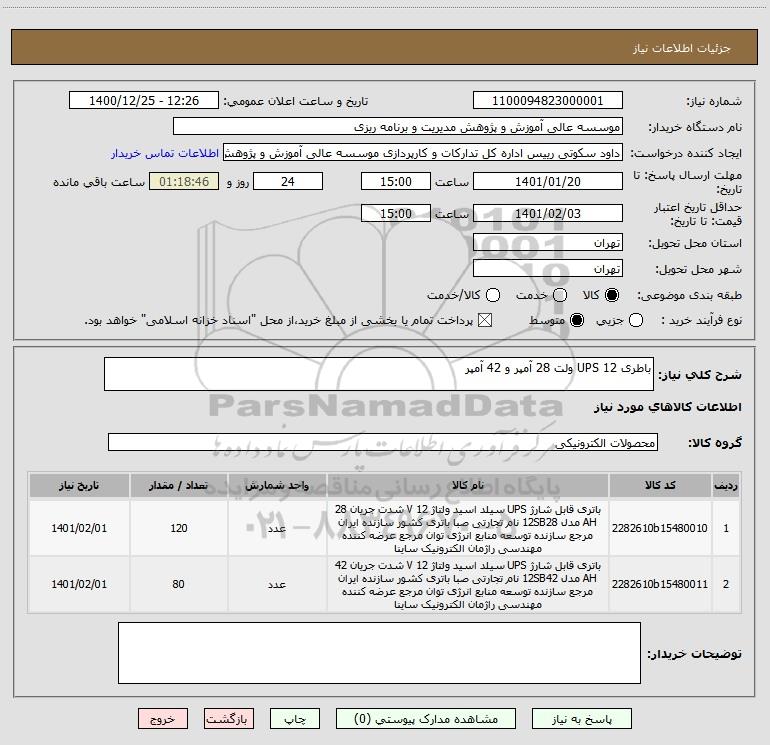Select the کالا/خدمت radio button
Viewport: 770px width, 745px height.
(493, 295)
